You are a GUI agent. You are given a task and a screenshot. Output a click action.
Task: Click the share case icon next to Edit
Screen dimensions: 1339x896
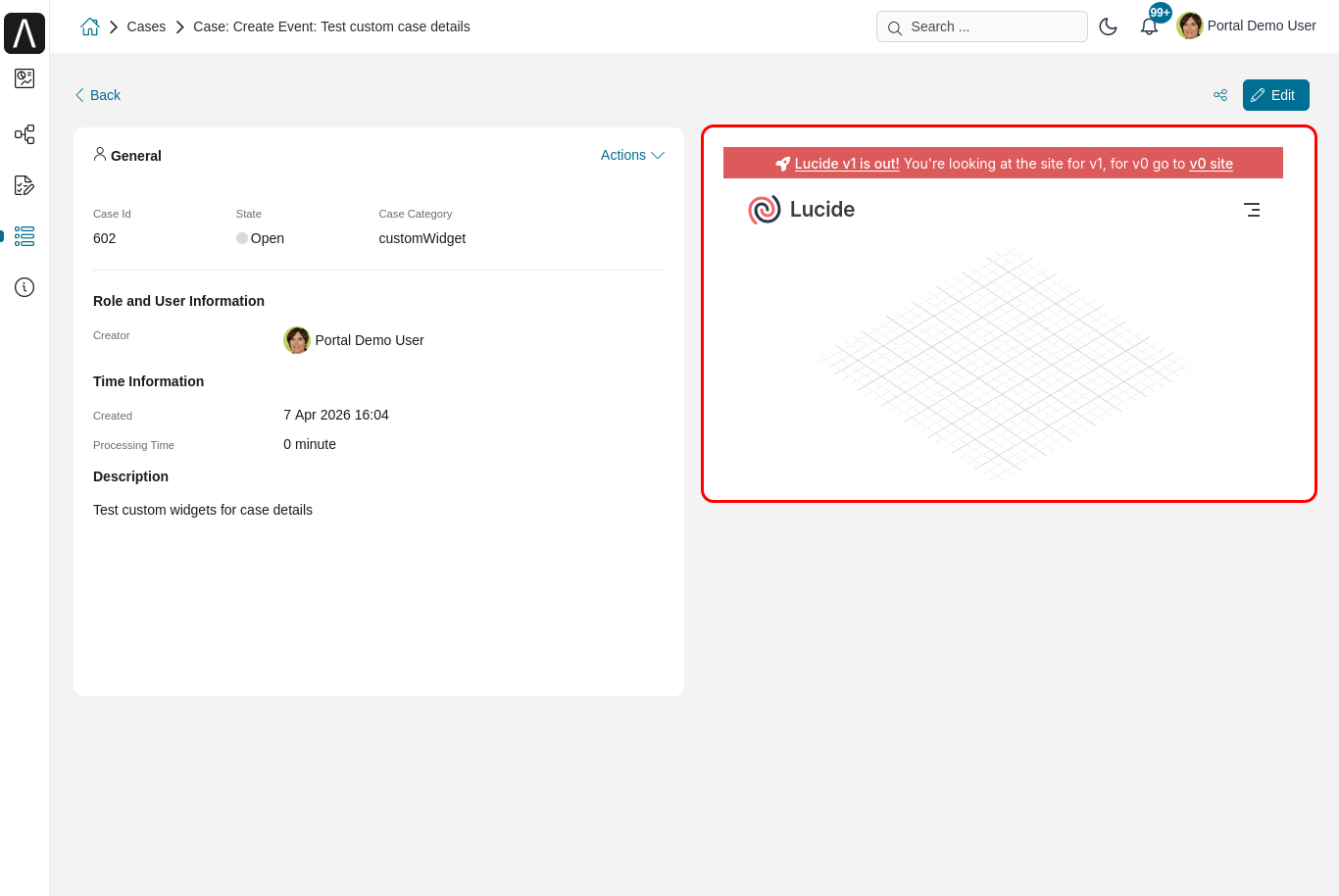[1220, 95]
